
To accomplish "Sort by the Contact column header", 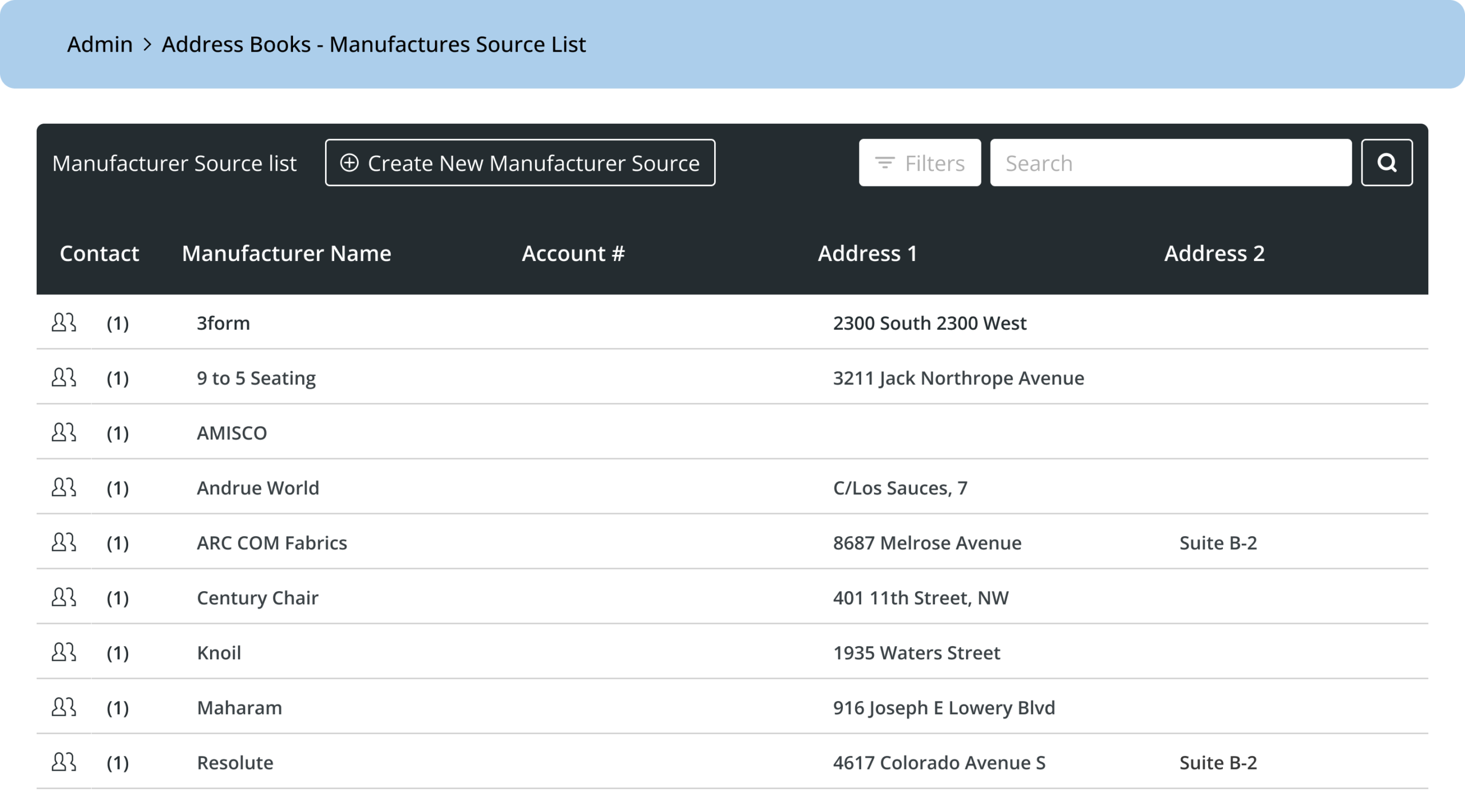I will [x=100, y=253].
